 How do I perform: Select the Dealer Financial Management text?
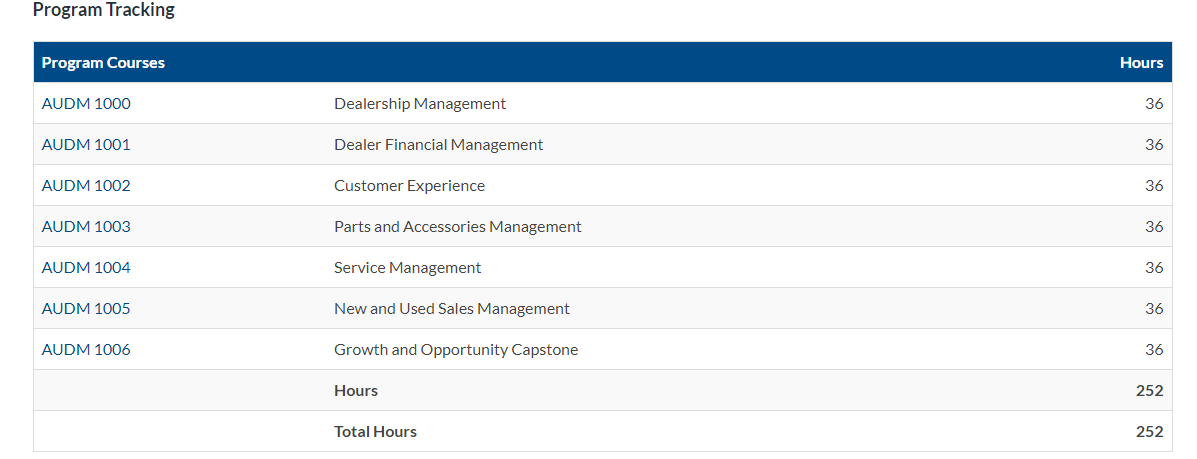[438, 145]
